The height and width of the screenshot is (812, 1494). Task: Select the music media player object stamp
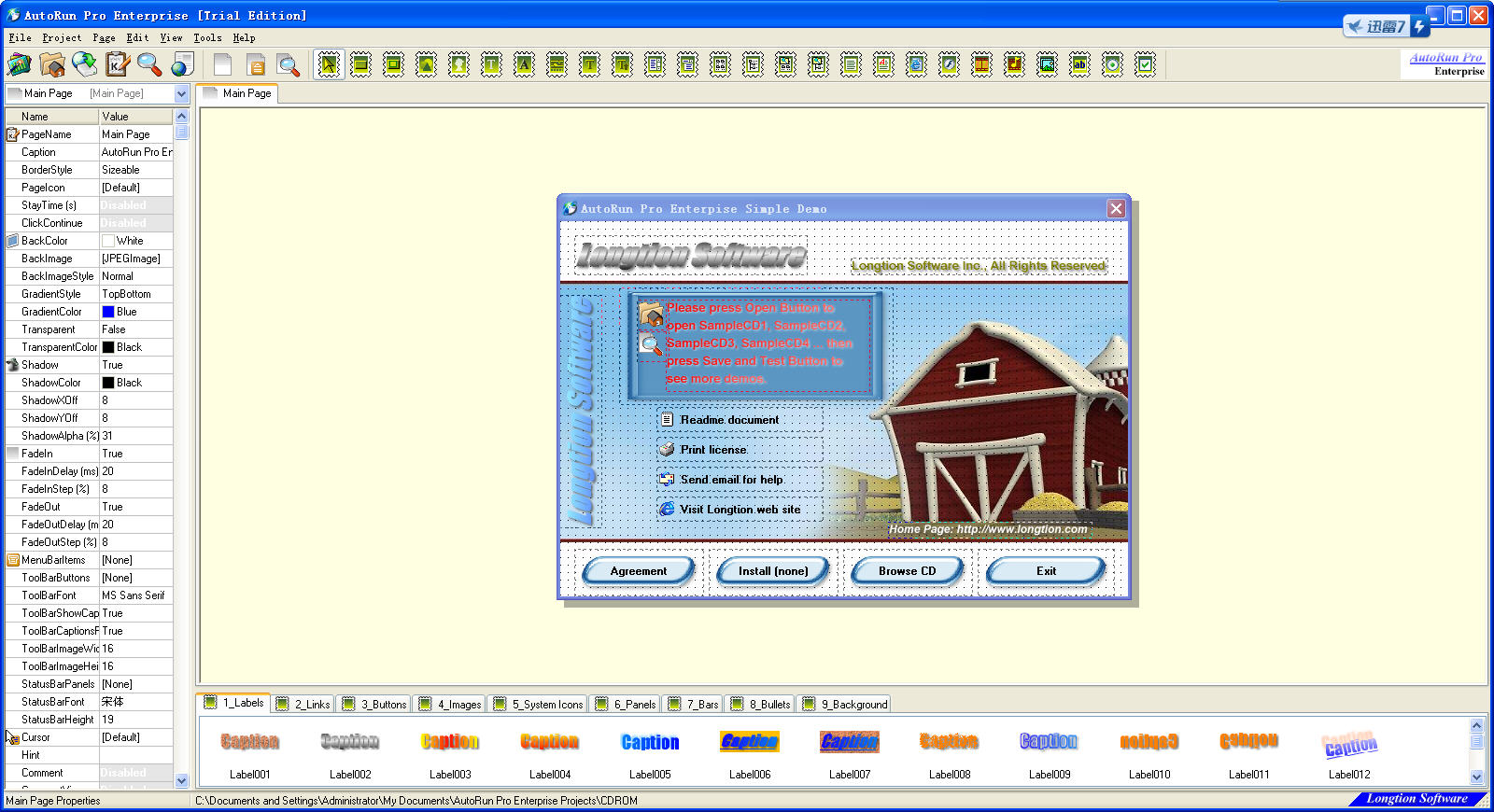1015,64
